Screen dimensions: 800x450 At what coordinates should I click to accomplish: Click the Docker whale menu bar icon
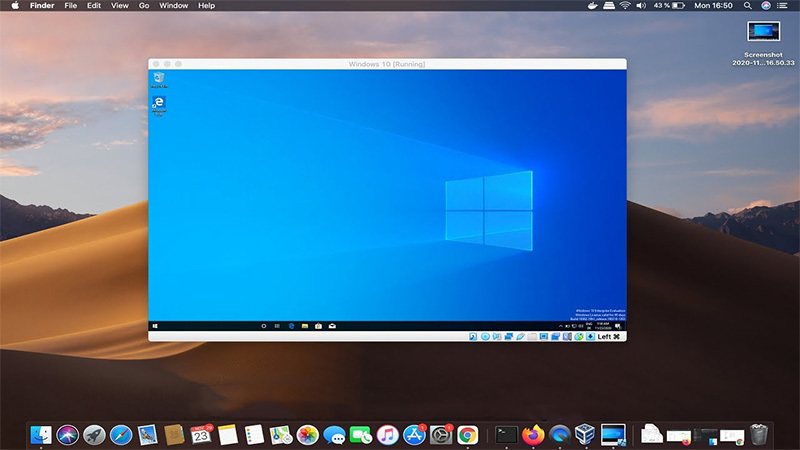(x=592, y=6)
